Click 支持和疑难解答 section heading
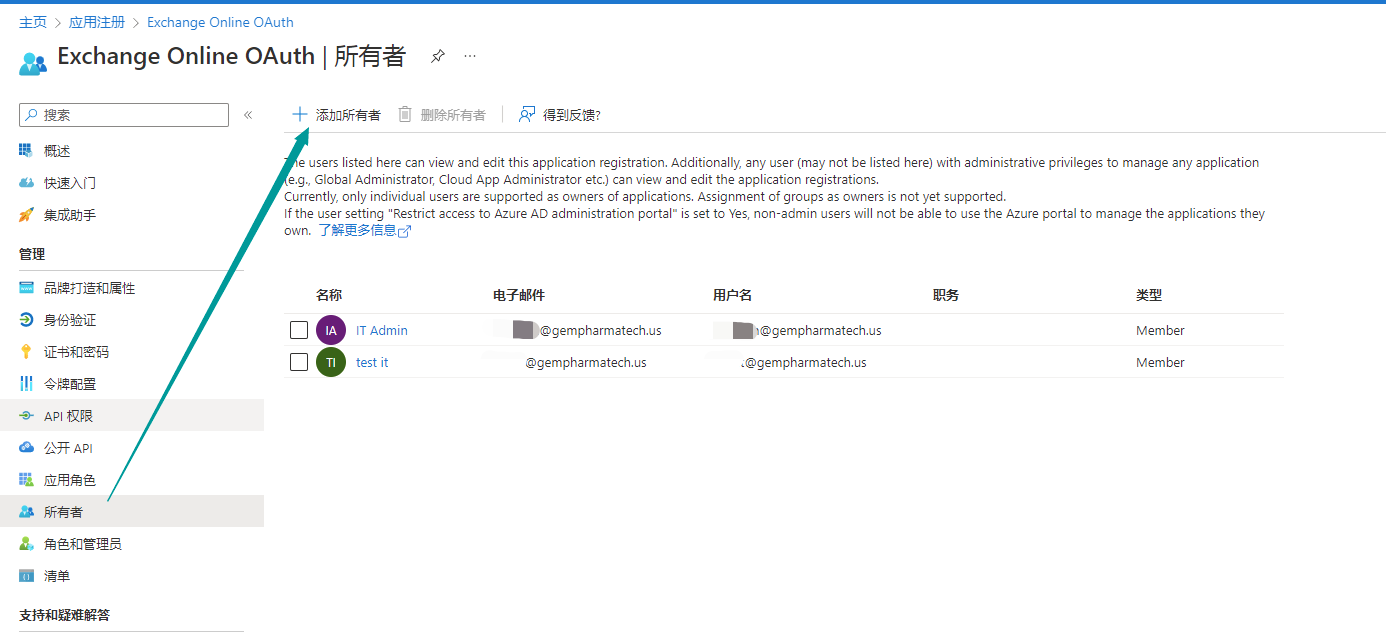The height and width of the screenshot is (638, 1386). click(x=64, y=615)
